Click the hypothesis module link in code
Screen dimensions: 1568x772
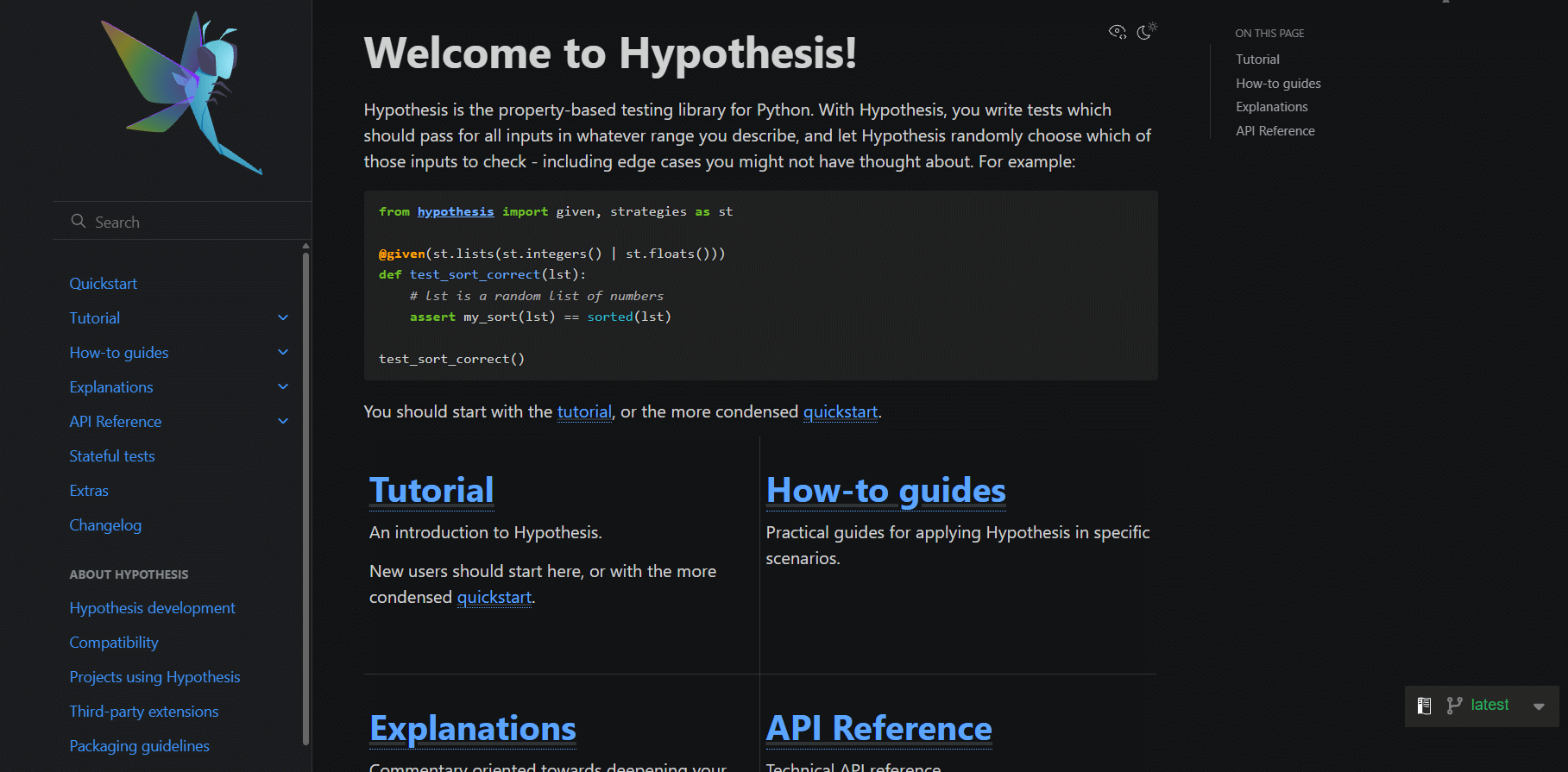pyautogui.click(x=456, y=211)
